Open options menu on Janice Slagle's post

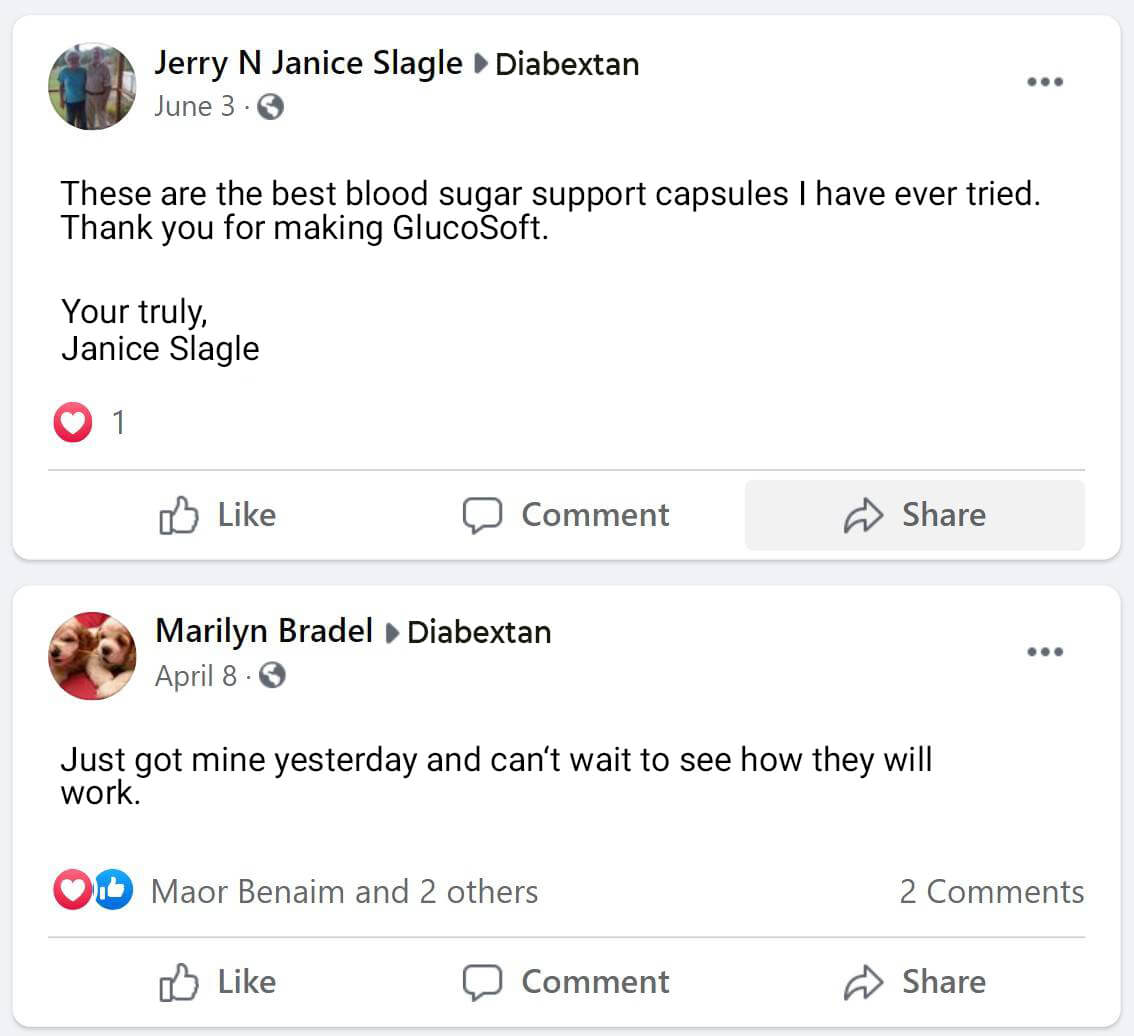[x=1045, y=82]
